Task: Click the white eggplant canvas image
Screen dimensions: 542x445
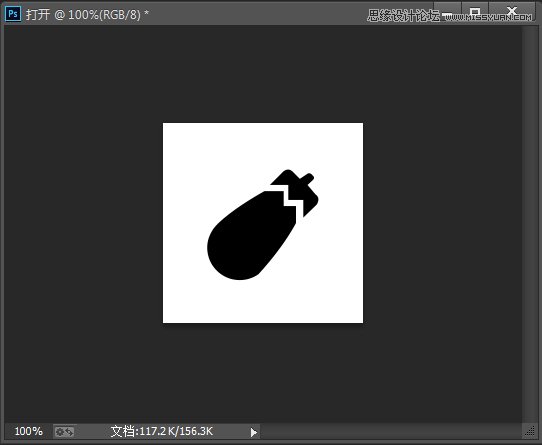Action: pyautogui.click(x=263, y=223)
